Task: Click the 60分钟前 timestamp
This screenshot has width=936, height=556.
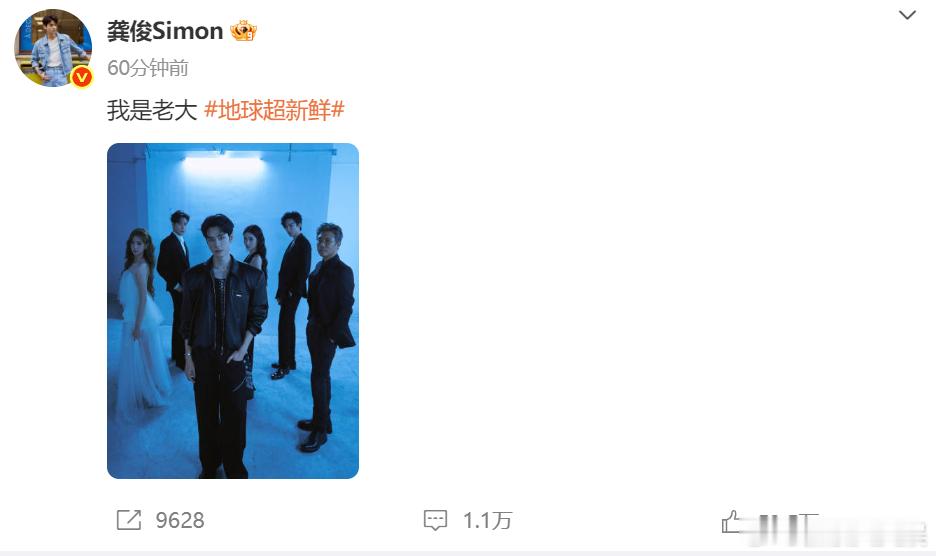Action: pos(148,68)
